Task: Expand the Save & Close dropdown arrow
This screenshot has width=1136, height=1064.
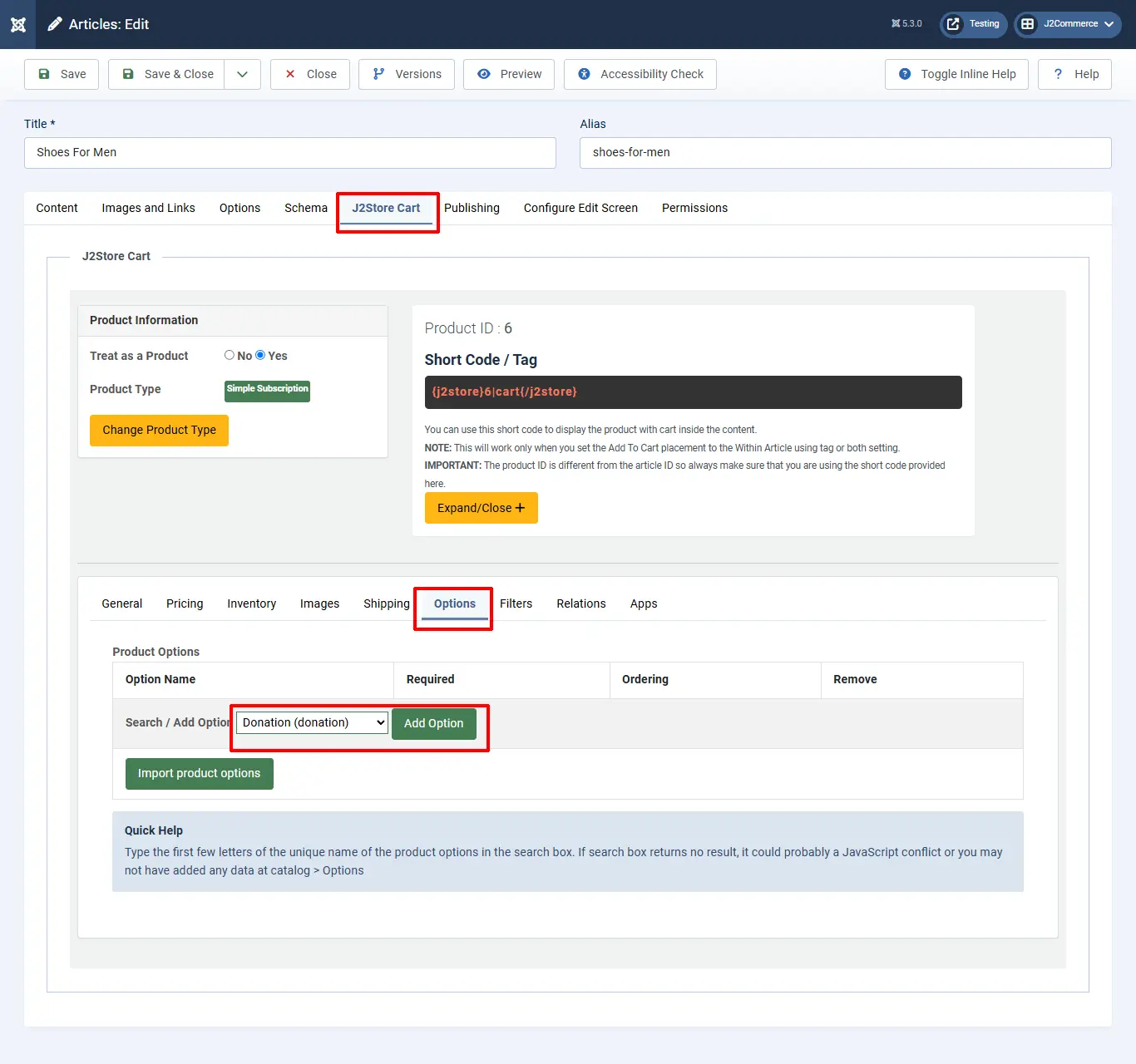Action: point(243,74)
